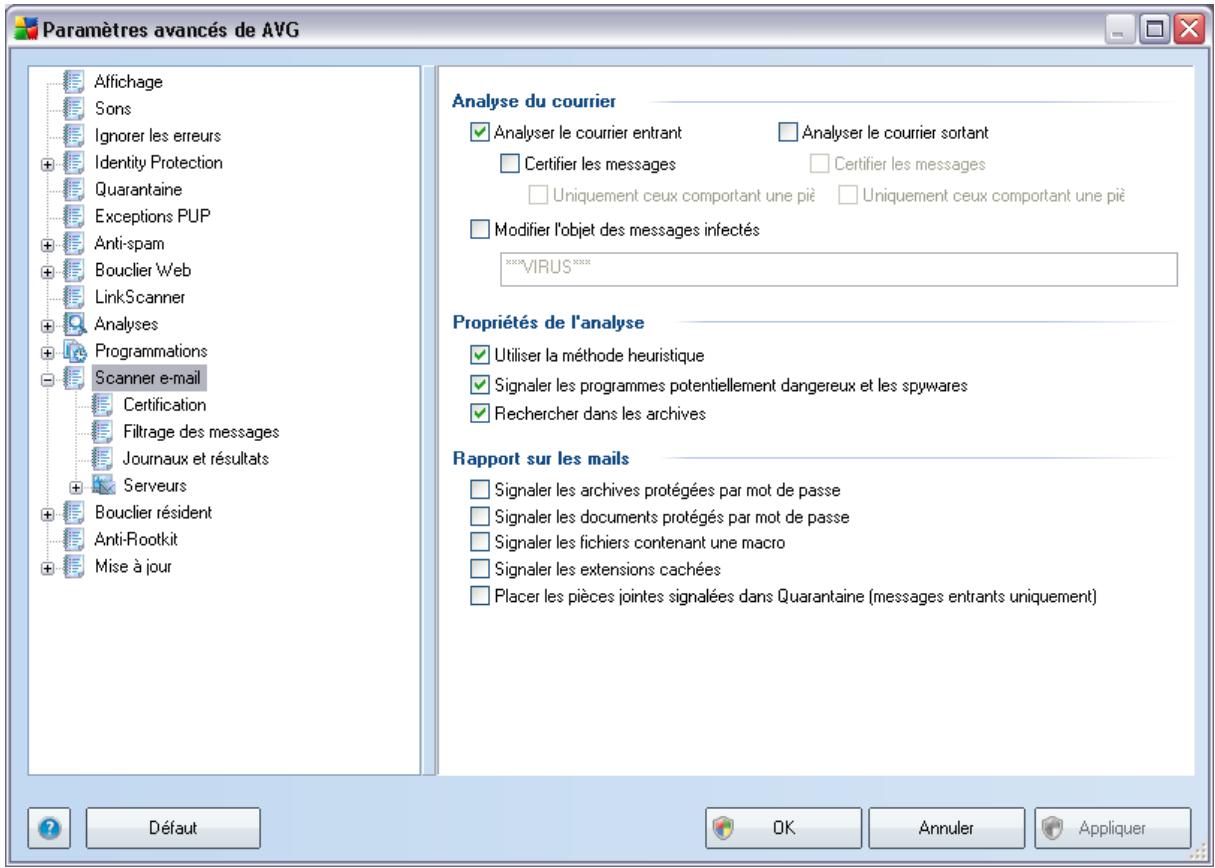This screenshot has width=1215, height=868.
Task: Click the Anti-Rootkit item icon
Action: coord(72,539)
